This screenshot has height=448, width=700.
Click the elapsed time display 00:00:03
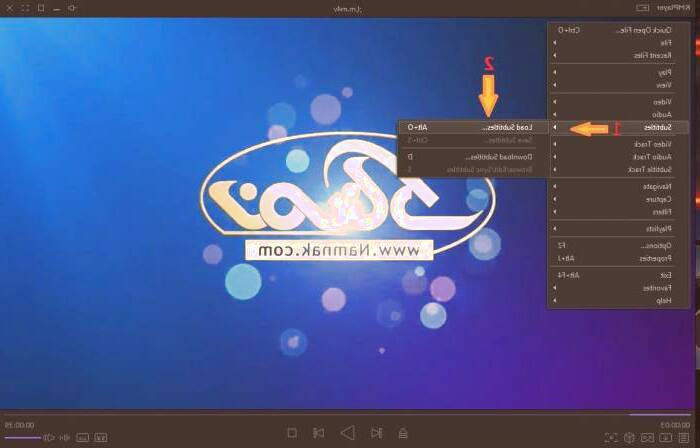675,425
